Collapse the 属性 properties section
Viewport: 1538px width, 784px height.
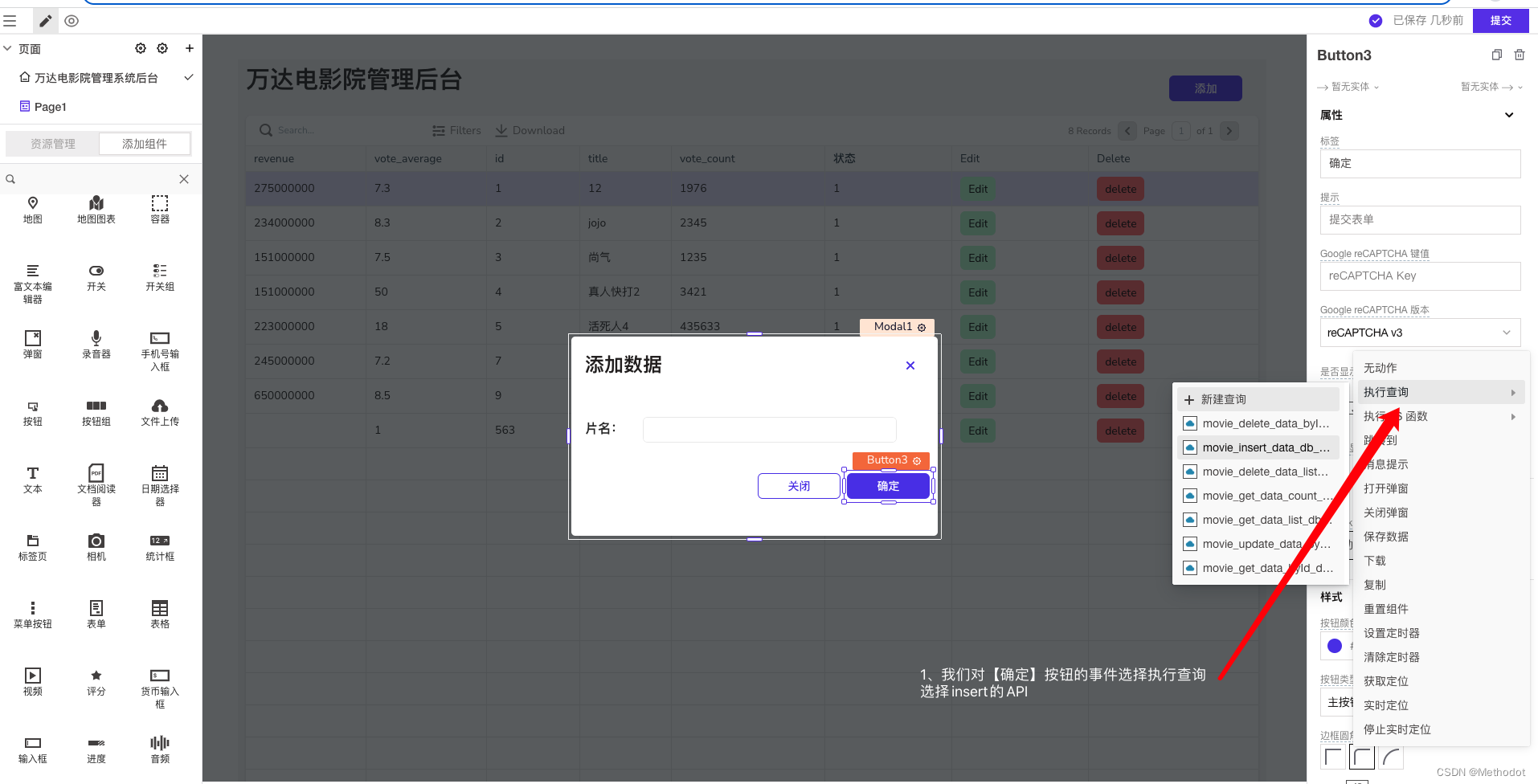click(x=1509, y=115)
